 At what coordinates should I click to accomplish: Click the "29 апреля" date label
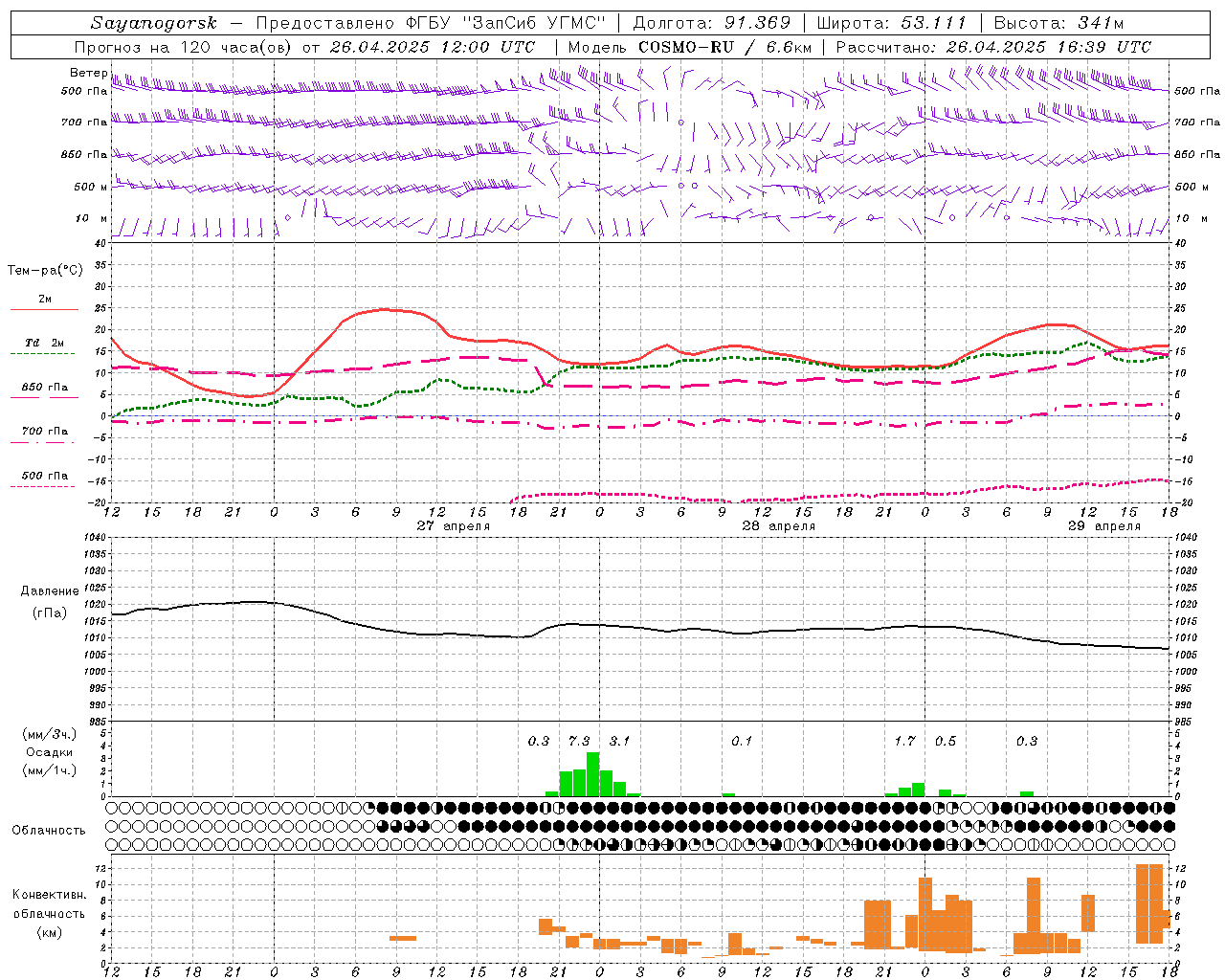pos(1104,525)
